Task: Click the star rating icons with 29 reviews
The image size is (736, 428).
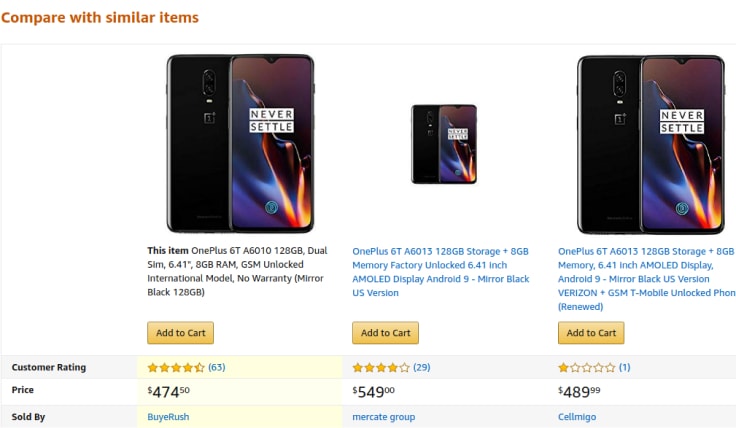Action: pos(381,367)
